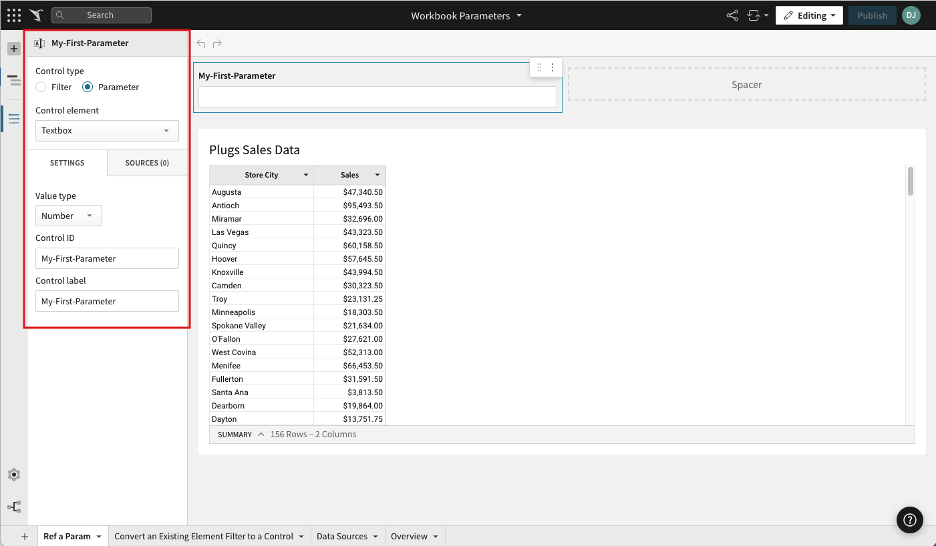This screenshot has height=546, width=936.
Task: Select the Filter radio button
Action: [41, 87]
